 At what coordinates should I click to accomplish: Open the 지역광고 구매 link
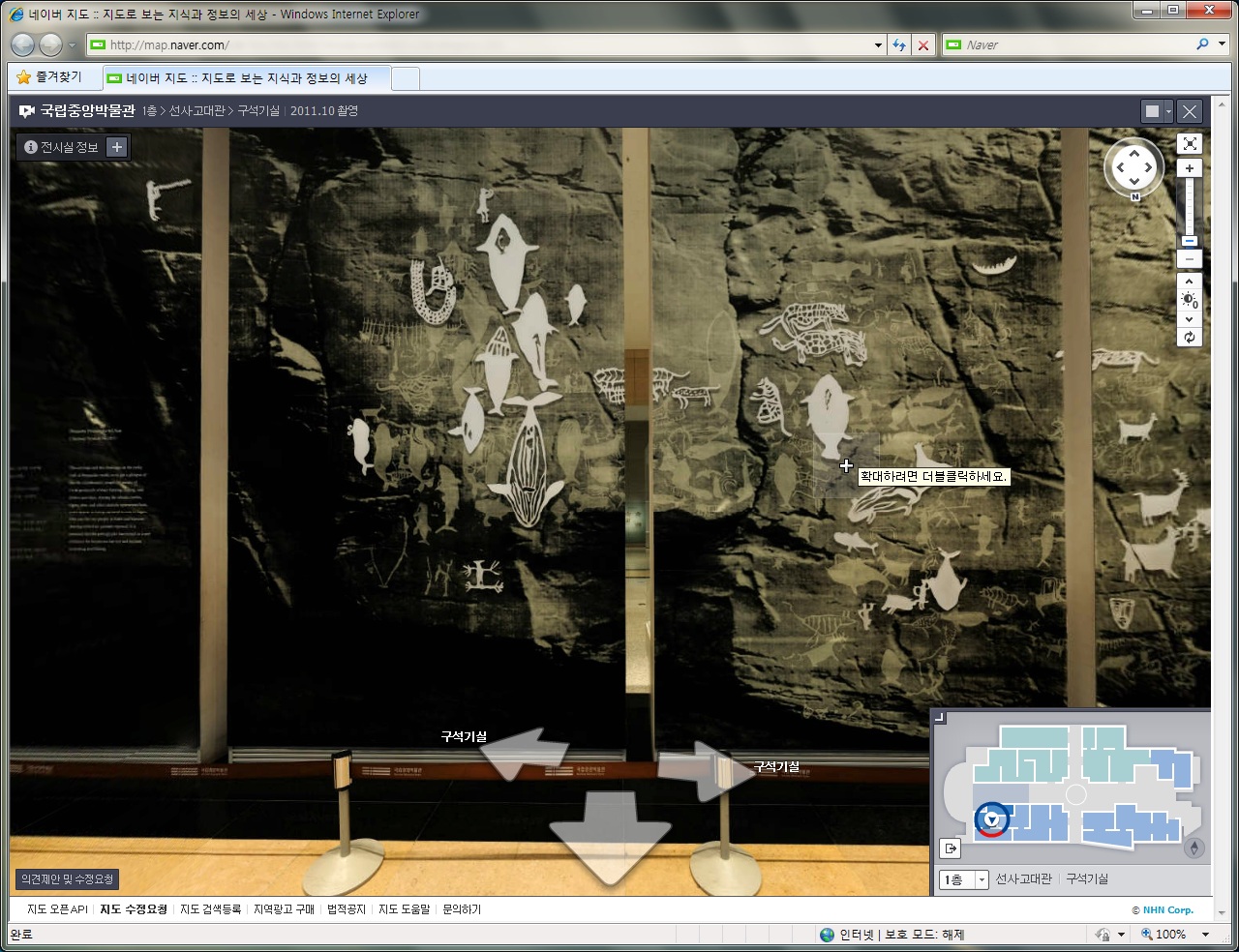tap(284, 909)
